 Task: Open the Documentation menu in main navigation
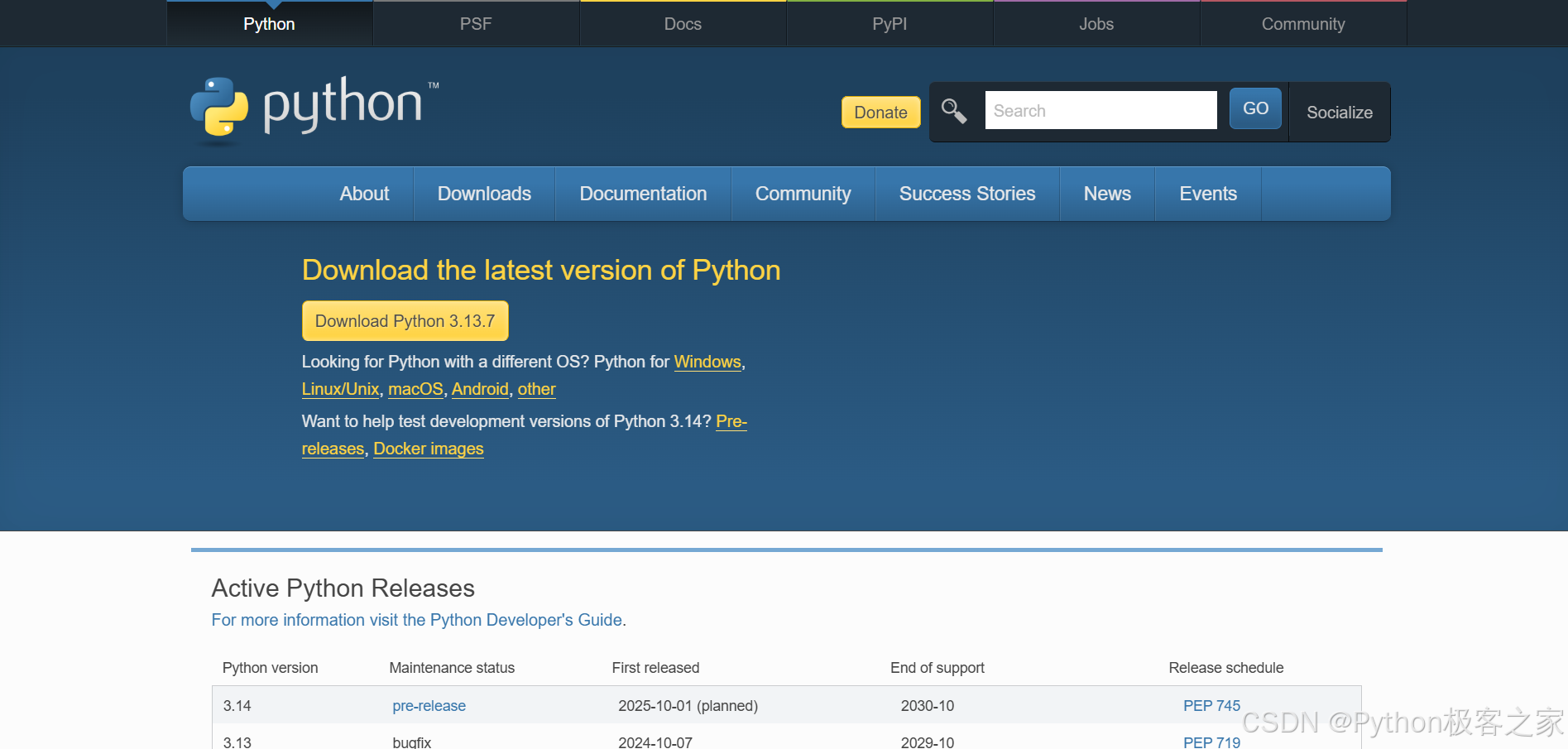[x=643, y=194]
